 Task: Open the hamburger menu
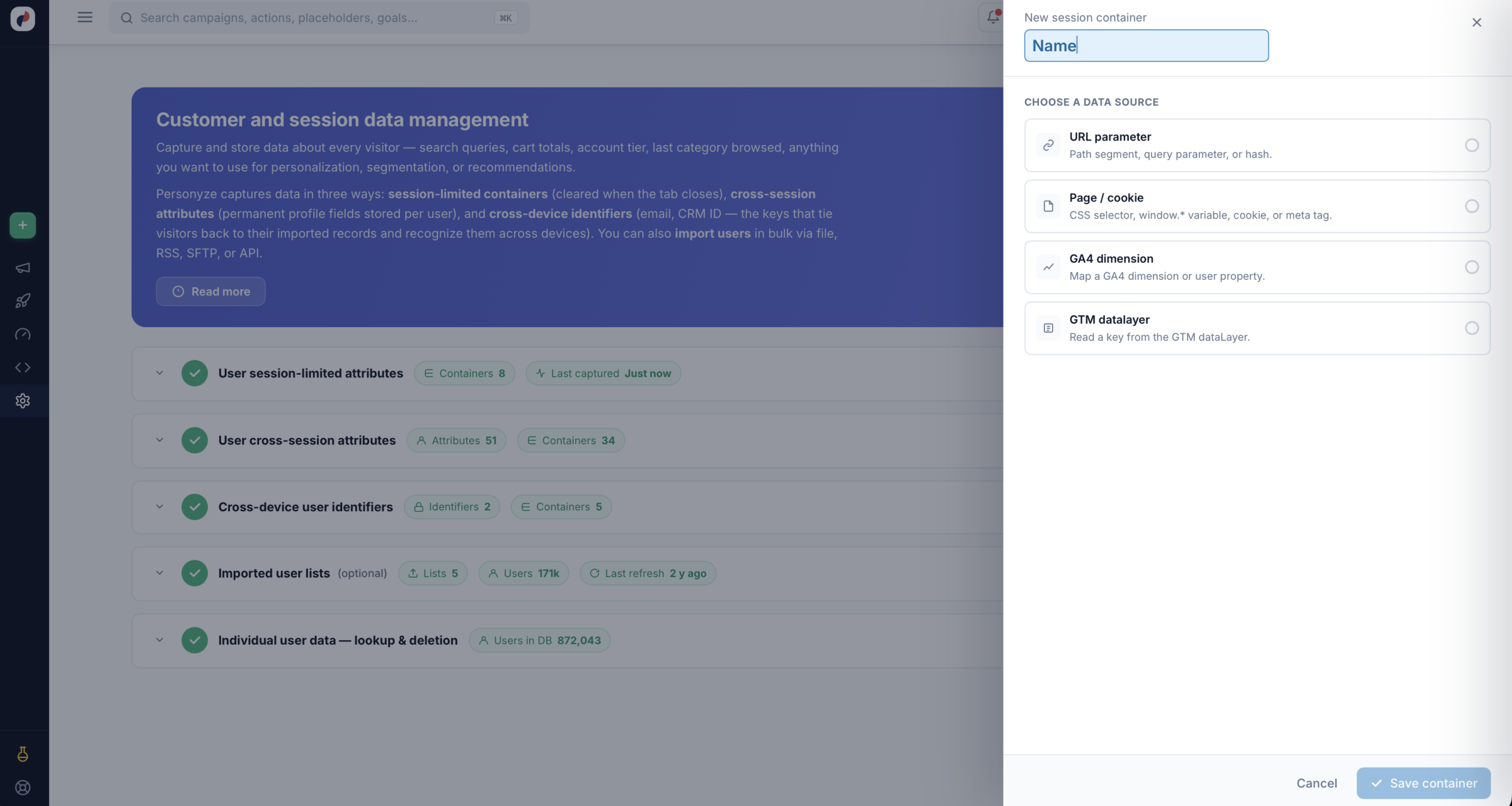coord(85,17)
